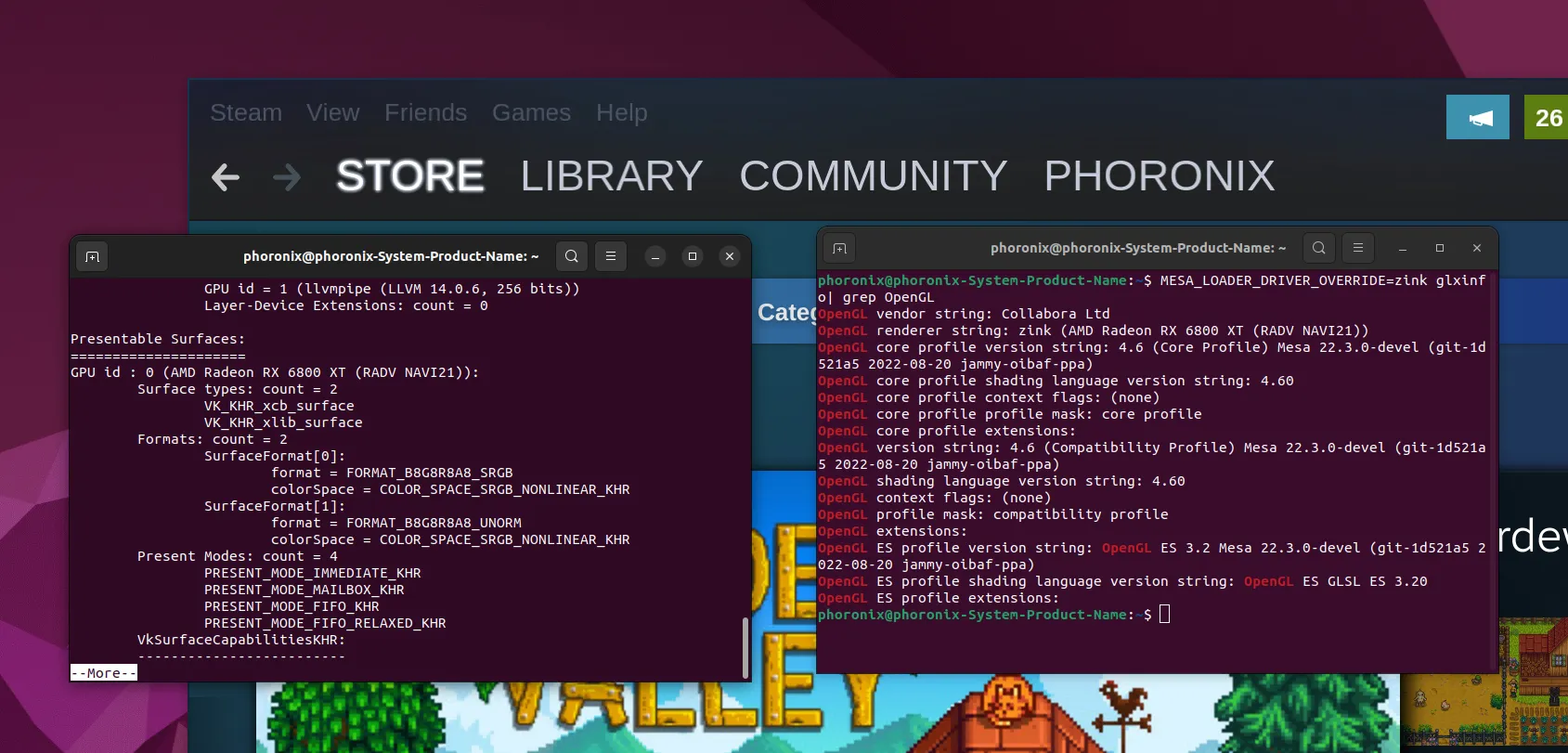This screenshot has height=753, width=1568.
Task: Click the --More-- pager prompt
Action: tap(104, 673)
